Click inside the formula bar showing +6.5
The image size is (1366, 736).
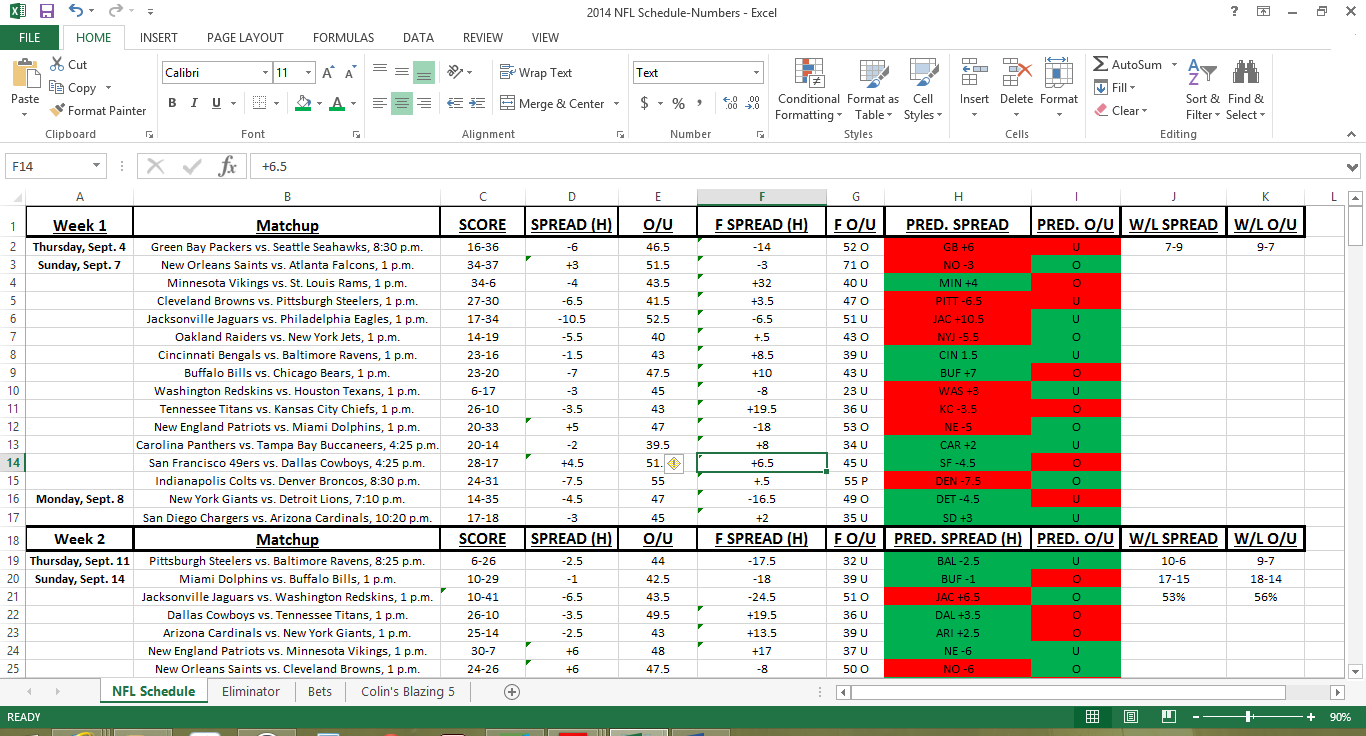700,166
